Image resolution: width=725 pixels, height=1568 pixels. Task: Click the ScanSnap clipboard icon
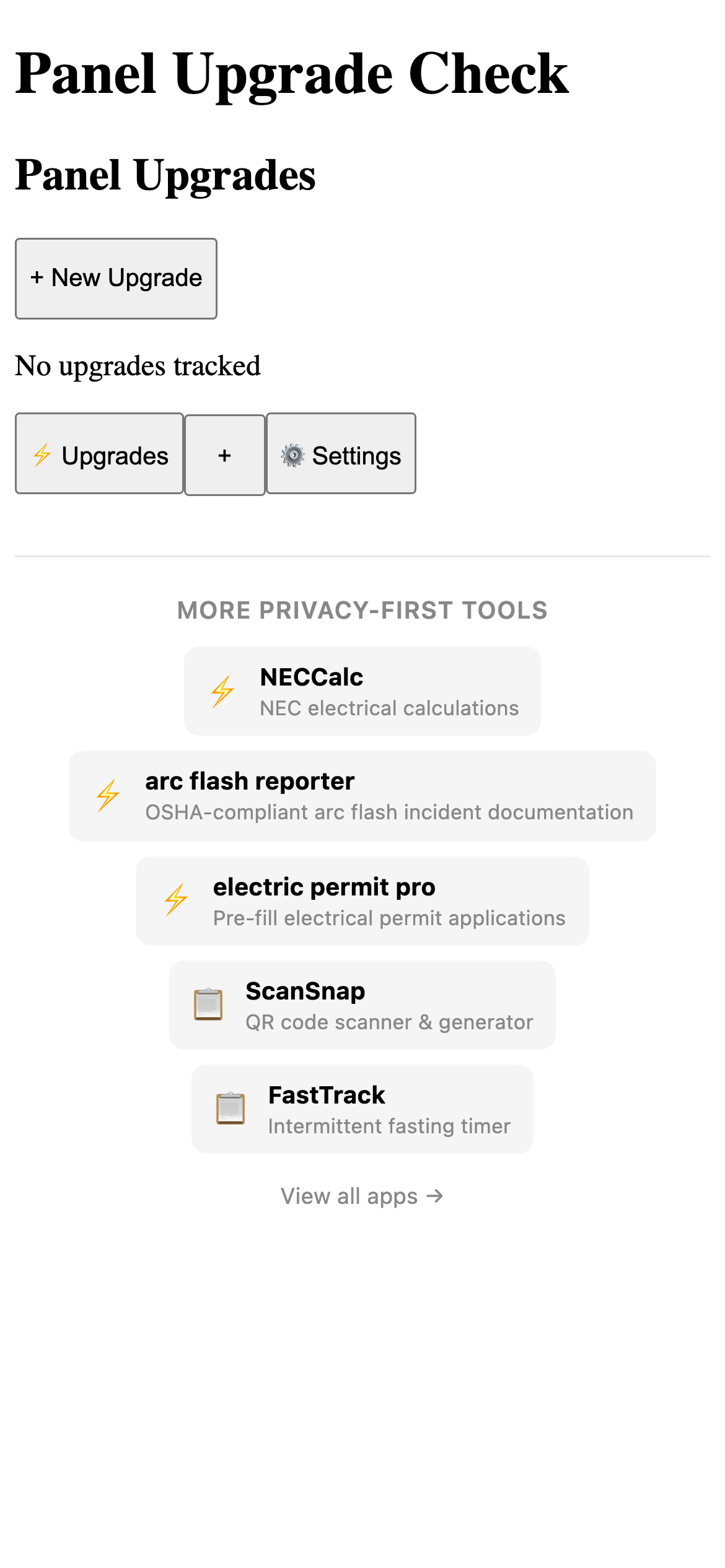(x=209, y=1004)
